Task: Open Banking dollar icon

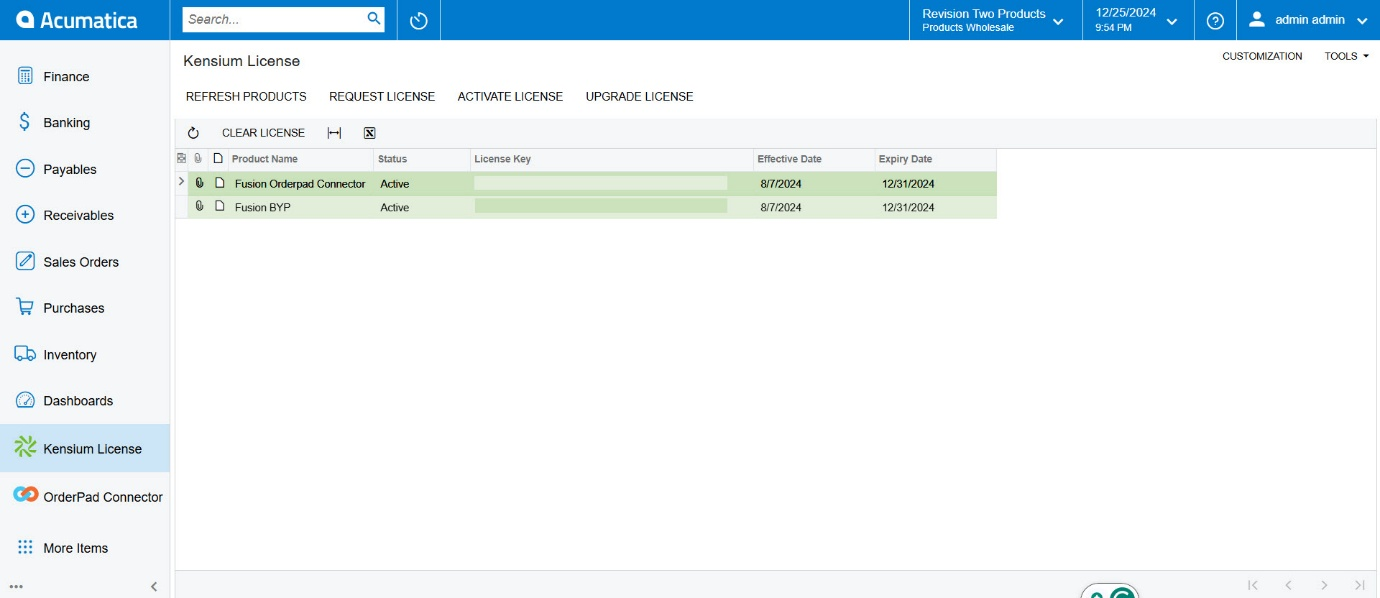Action: pyautogui.click(x=26, y=122)
